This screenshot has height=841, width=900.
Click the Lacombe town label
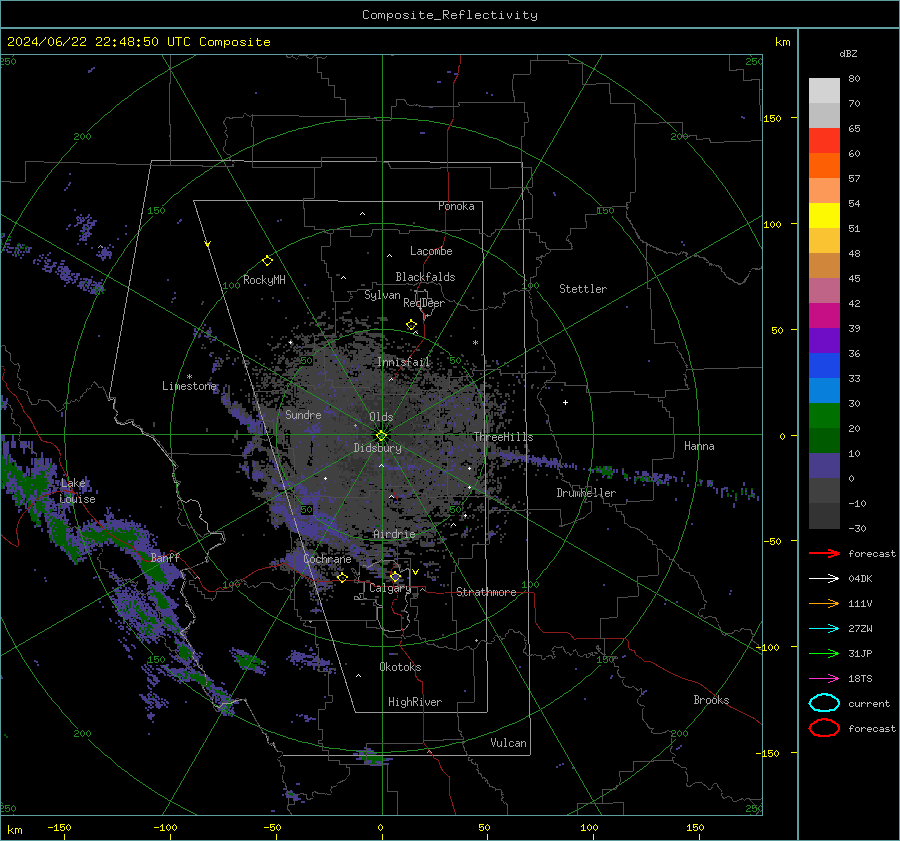(431, 251)
